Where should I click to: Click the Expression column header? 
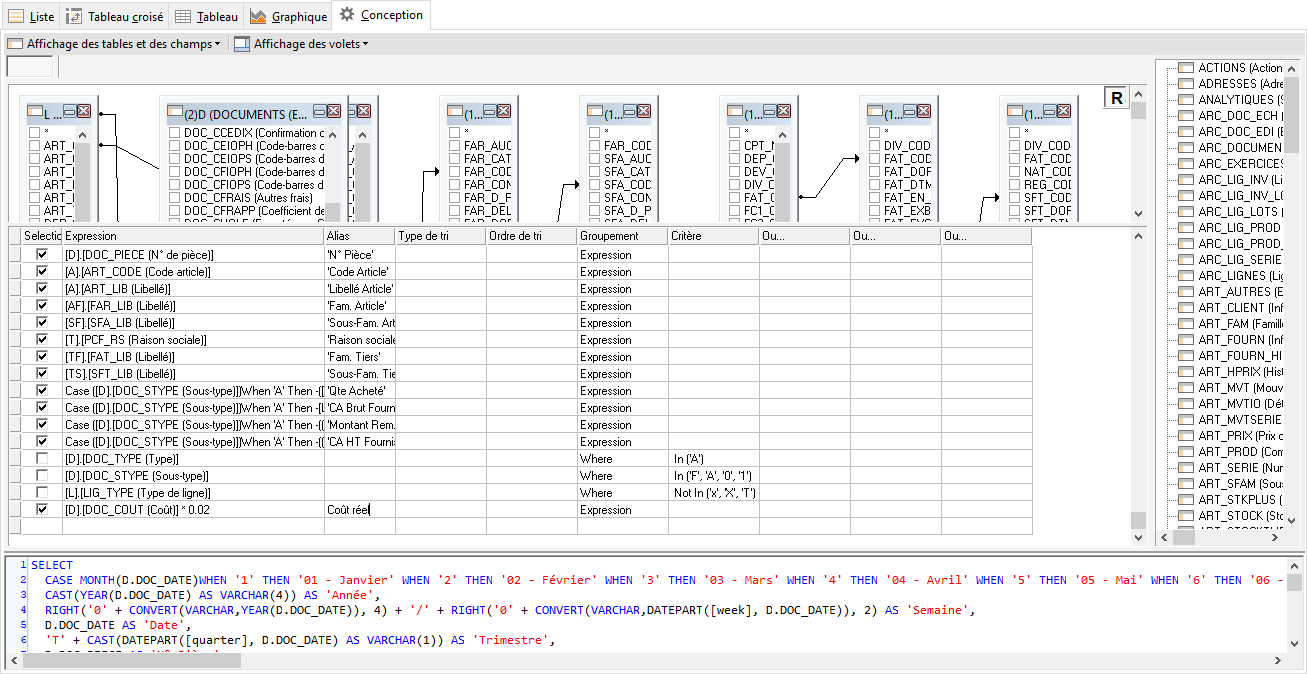coord(193,236)
